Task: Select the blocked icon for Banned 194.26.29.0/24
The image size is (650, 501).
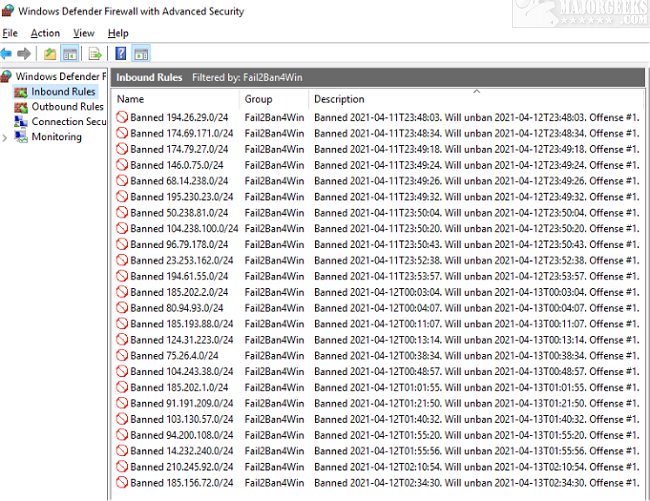Action: pyautogui.click(x=122, y=117)
